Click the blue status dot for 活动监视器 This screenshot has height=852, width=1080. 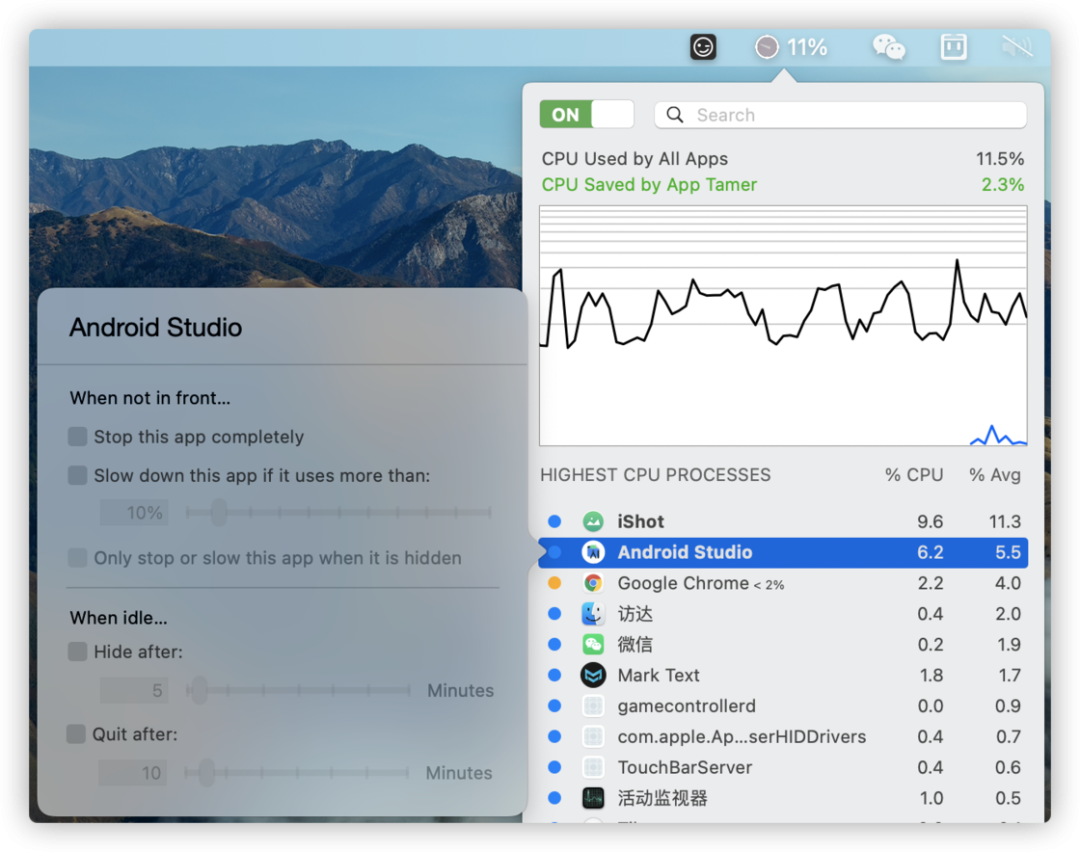554,798
